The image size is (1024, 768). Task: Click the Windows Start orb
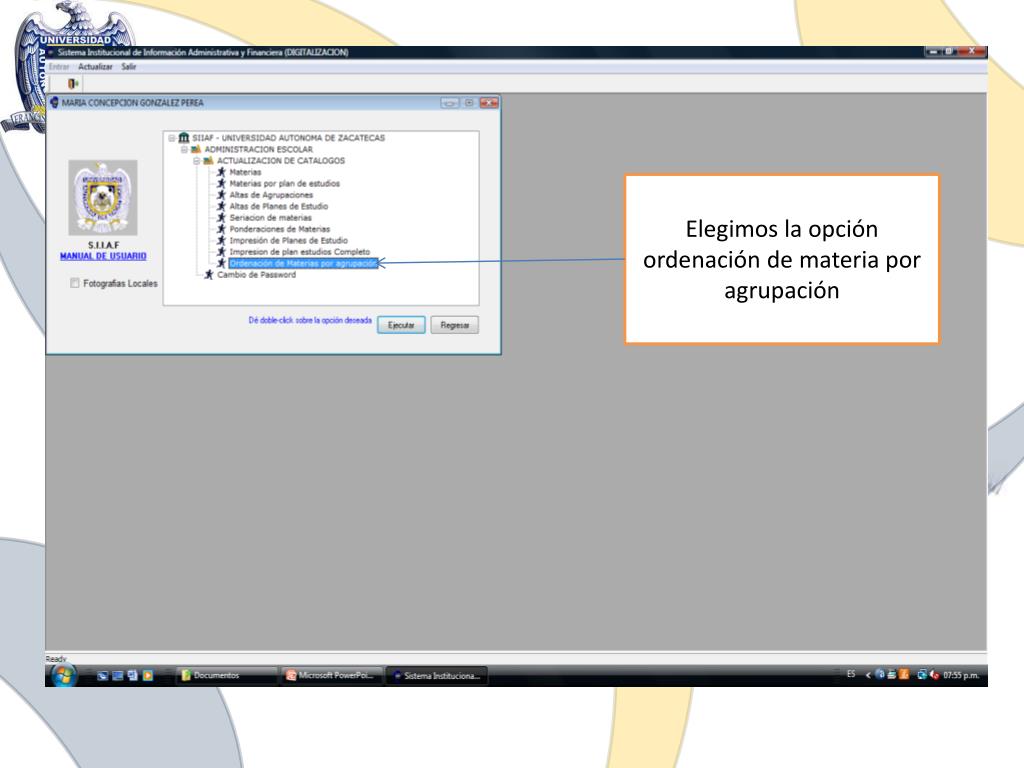63,675
